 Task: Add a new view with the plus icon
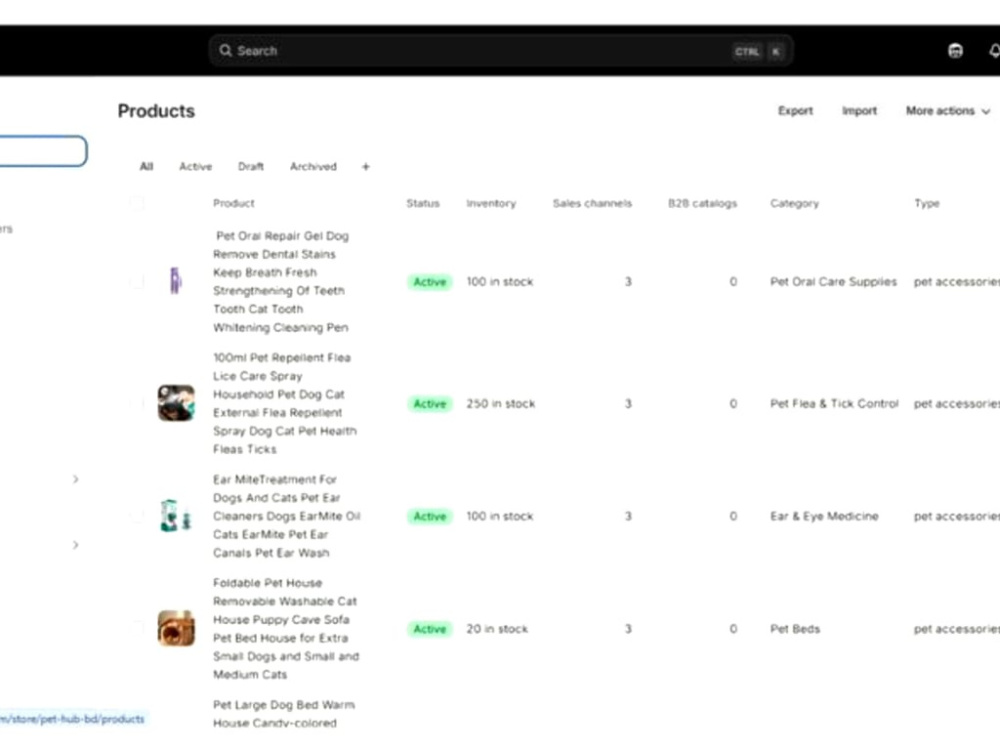click(x=365, y=167)
